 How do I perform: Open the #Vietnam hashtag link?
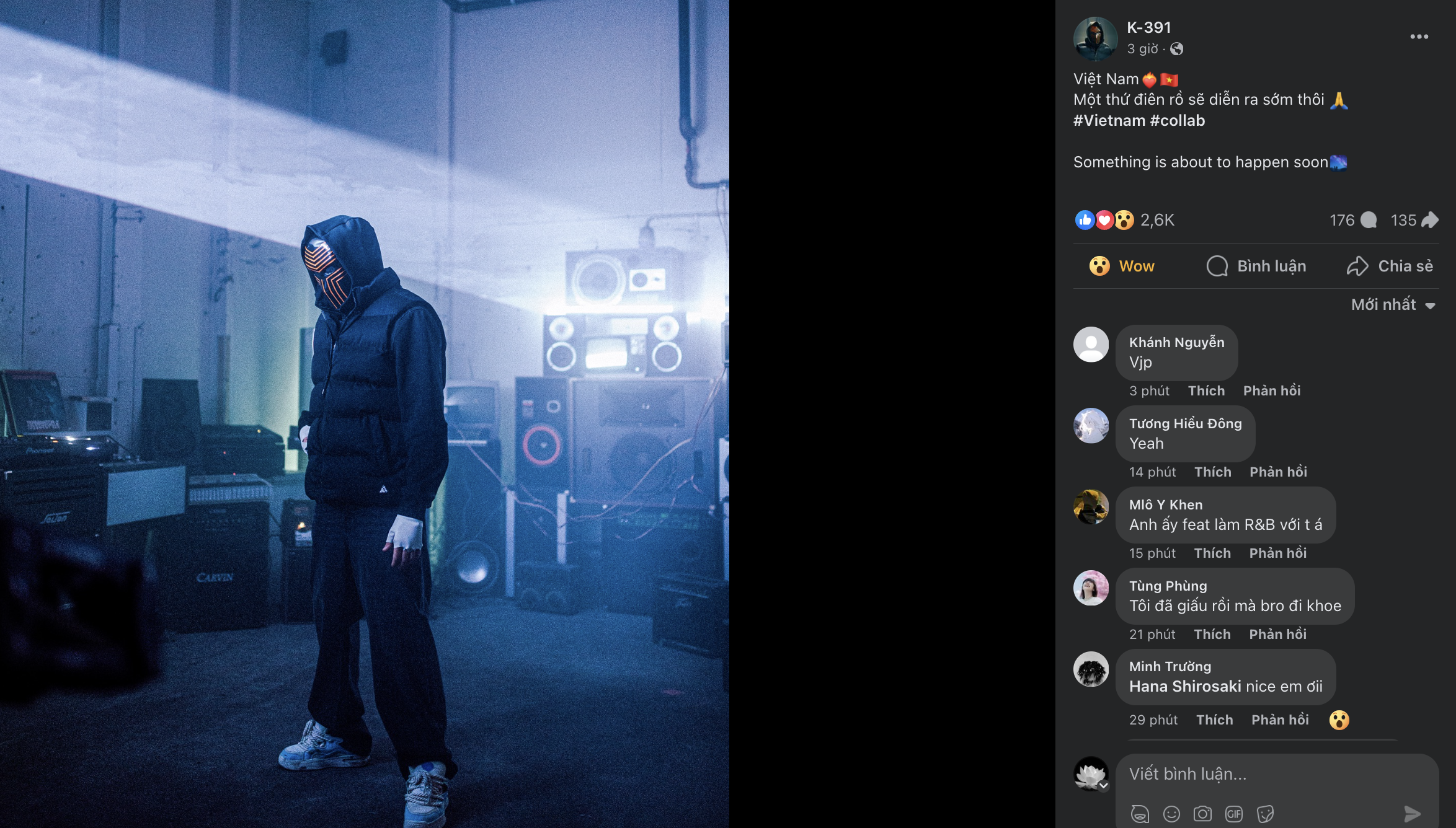coord(1109,121)
